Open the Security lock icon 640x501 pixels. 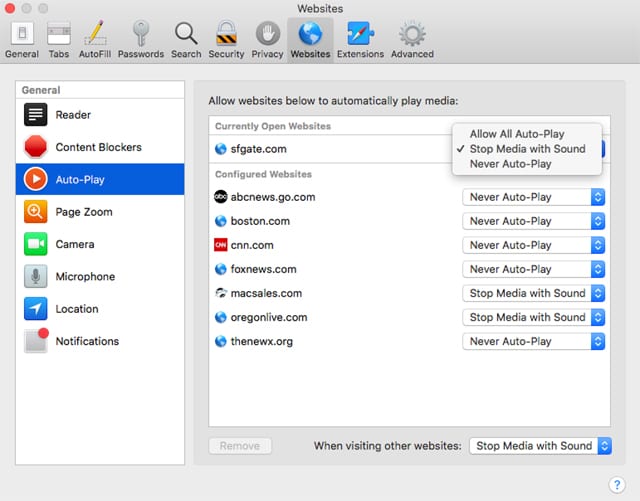pyautogui.click(x=226, y=38)
